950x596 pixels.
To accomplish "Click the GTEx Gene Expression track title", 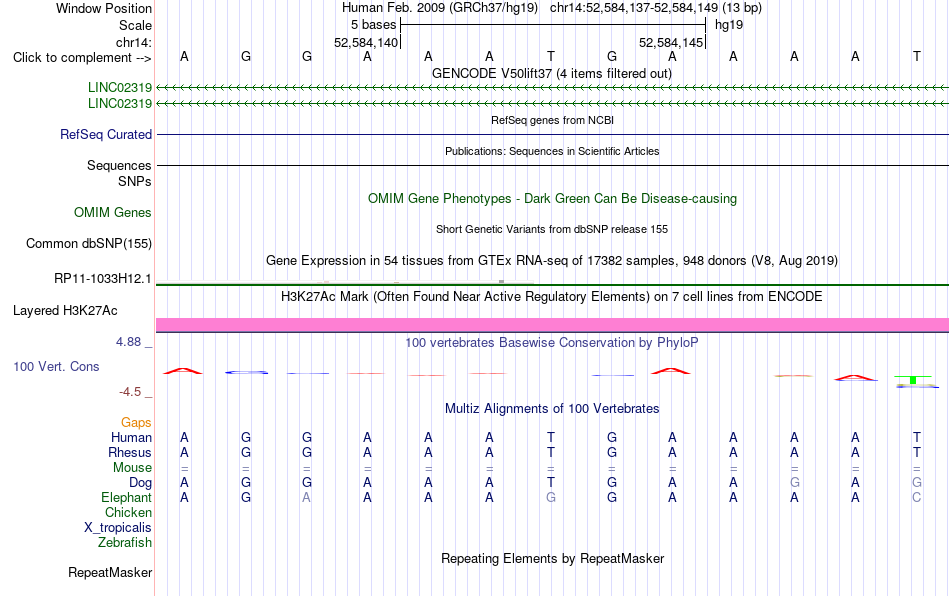I will pos(552,260).
